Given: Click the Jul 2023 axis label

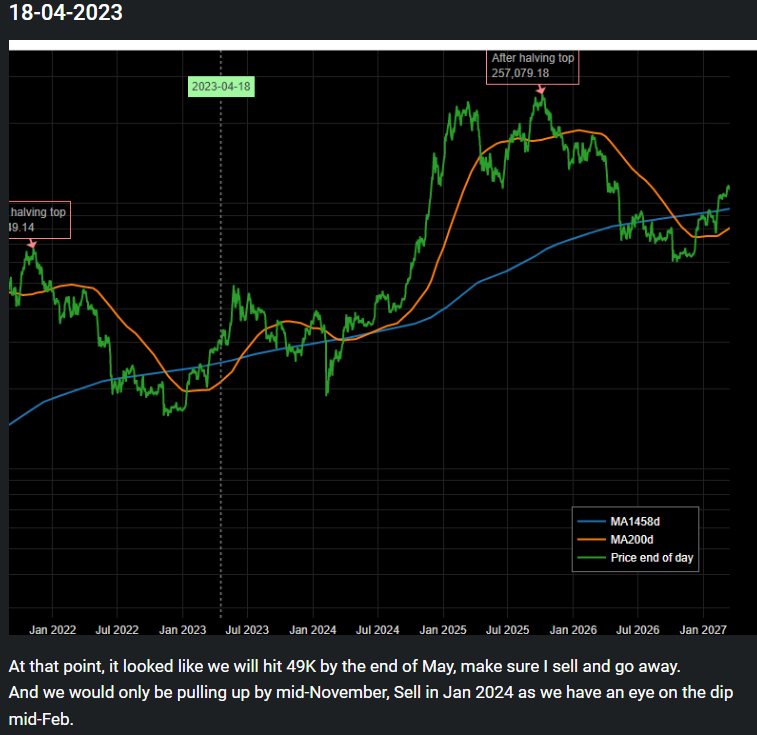Looking at the screenshot, I should click(x=247, y=630).
